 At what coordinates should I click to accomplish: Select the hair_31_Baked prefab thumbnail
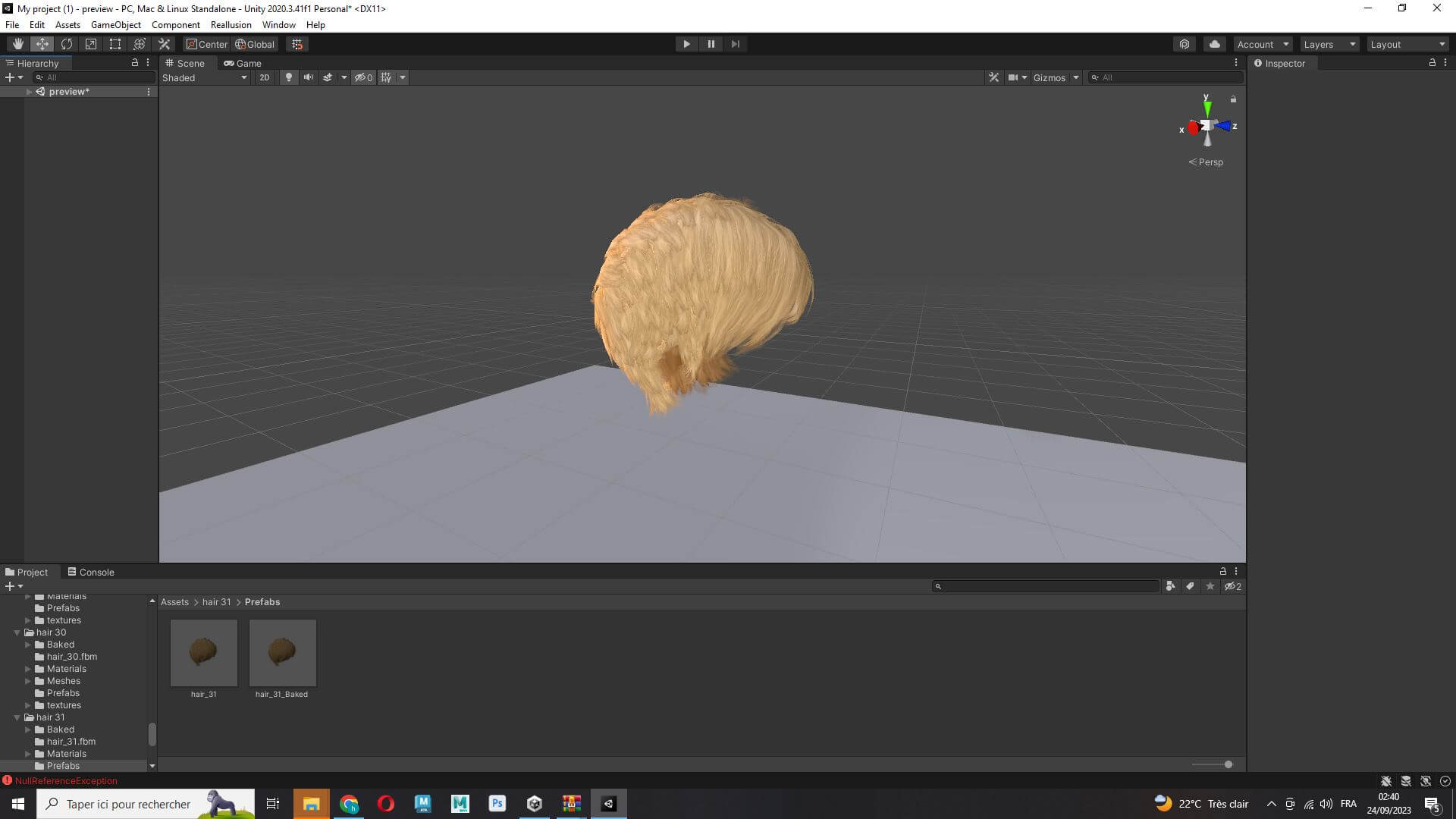[282, 653]
